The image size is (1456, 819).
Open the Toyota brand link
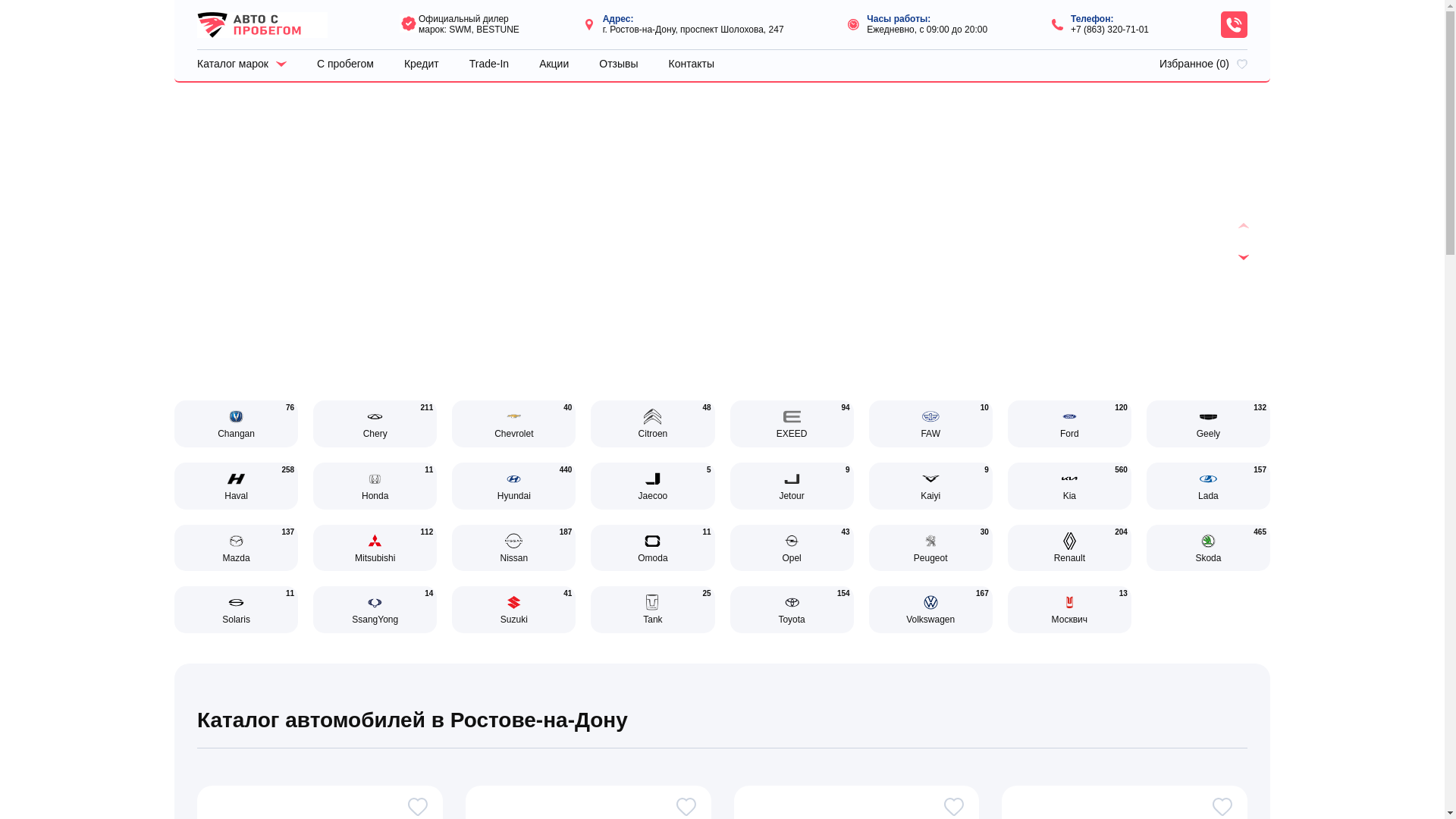pyautogui.click(x=792, y=610)
